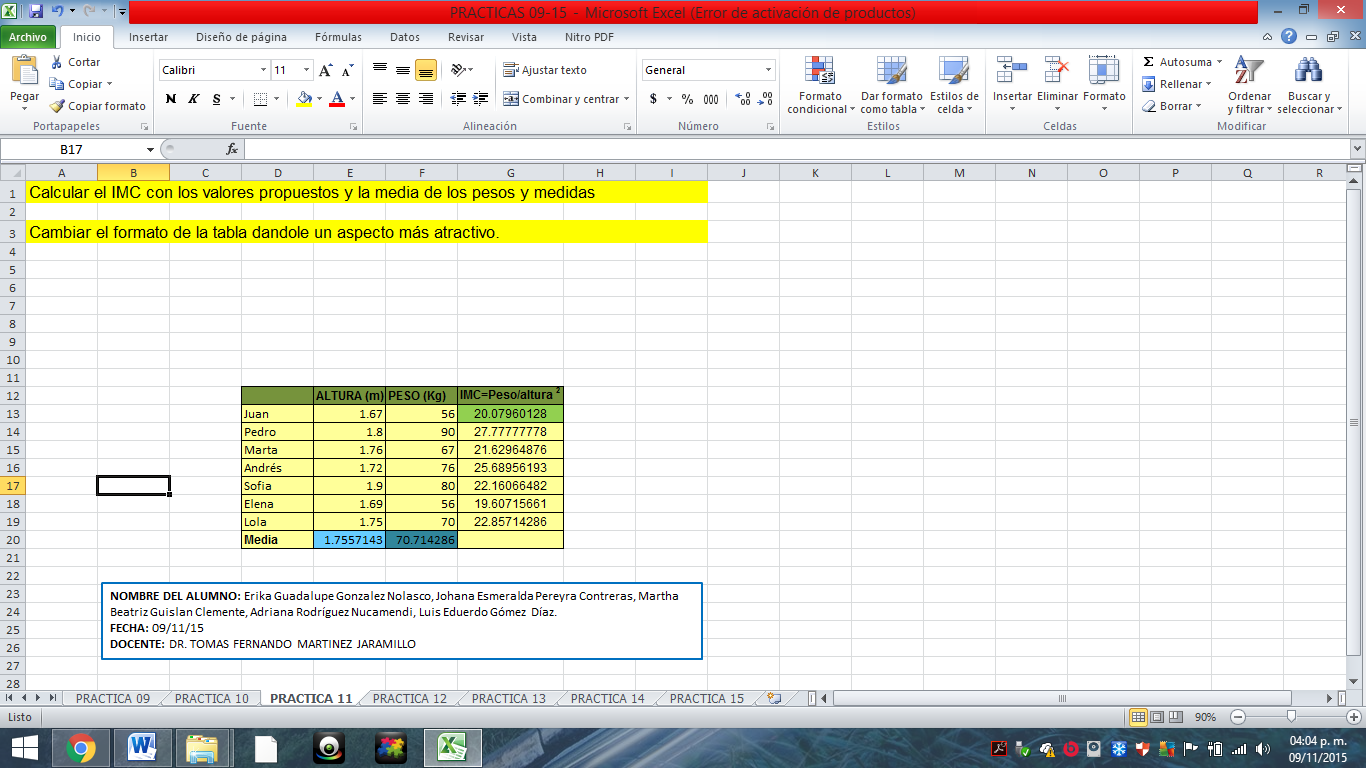Viewport: 1366px width, 768px height.
Task: Open the PRACTICA 12 sheet tab
Action: [409, 699]
